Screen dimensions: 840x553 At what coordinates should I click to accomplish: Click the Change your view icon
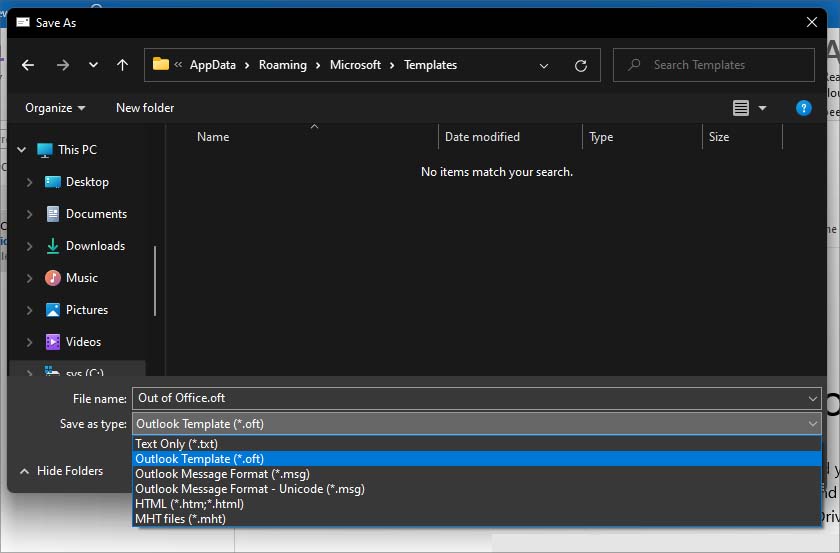tap(741, 108)
